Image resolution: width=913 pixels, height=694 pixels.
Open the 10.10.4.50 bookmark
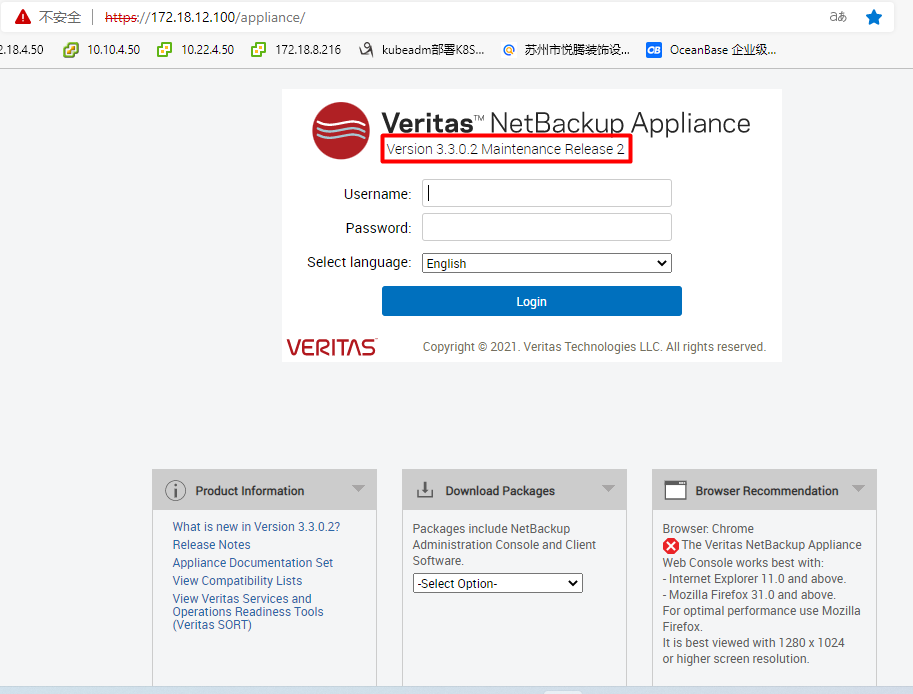[102, 50]
